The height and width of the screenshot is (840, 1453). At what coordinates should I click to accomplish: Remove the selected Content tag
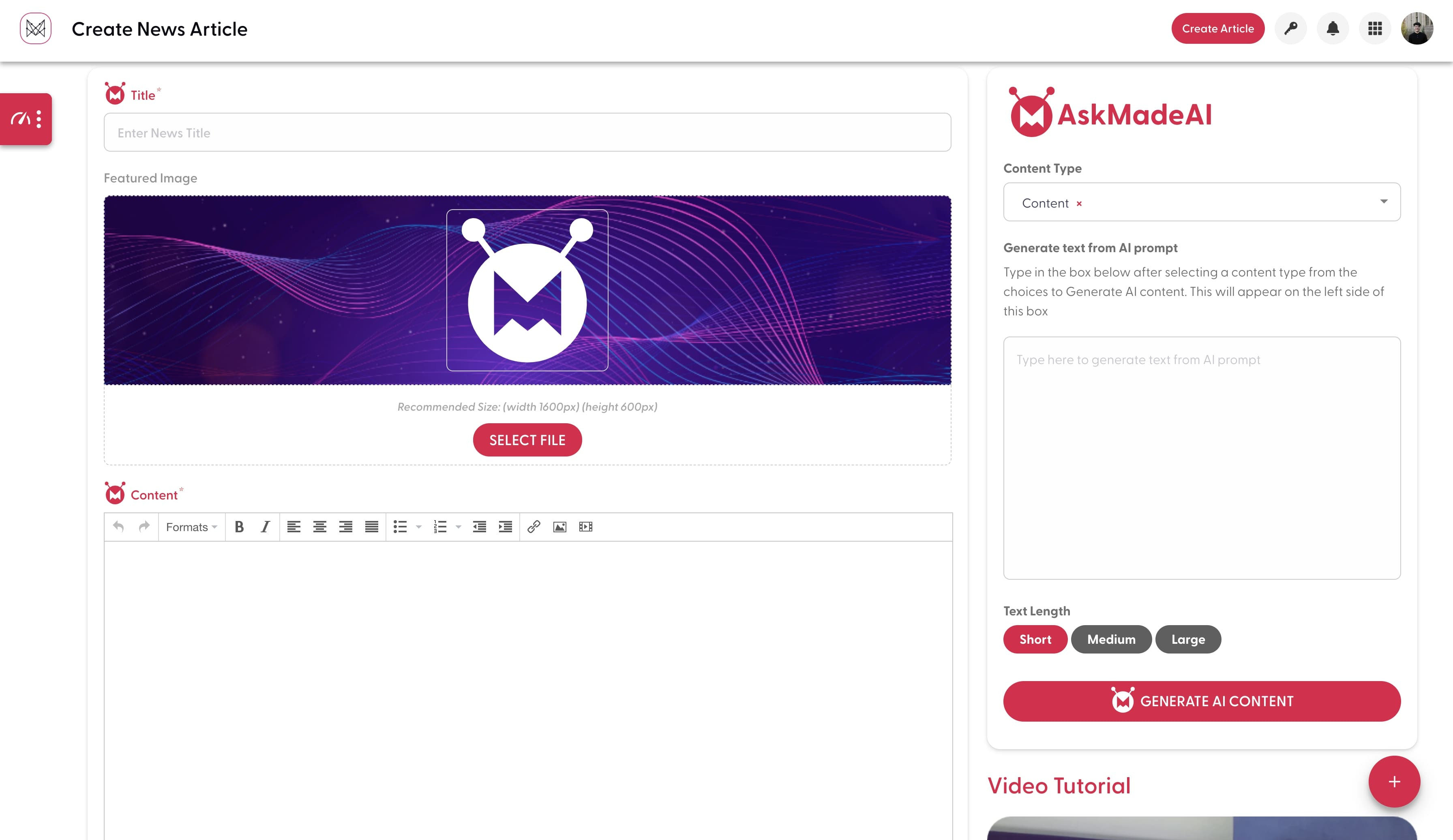(1079, 204)
